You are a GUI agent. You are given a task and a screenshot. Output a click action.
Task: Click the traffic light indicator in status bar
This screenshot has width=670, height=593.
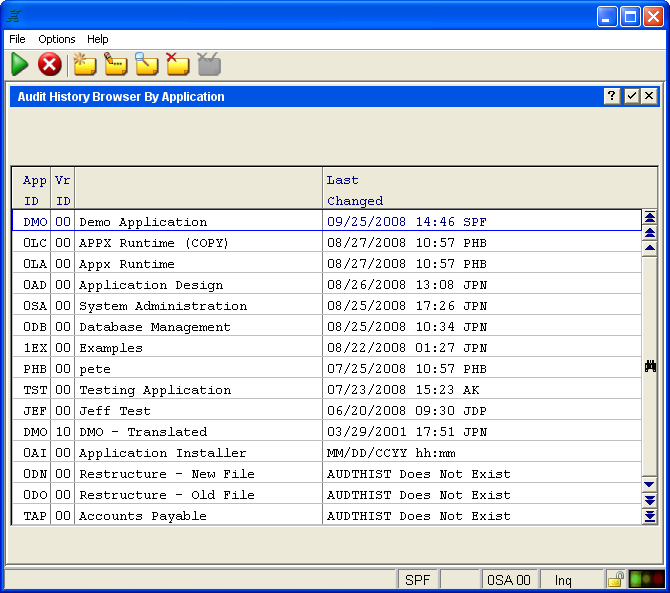647,579
